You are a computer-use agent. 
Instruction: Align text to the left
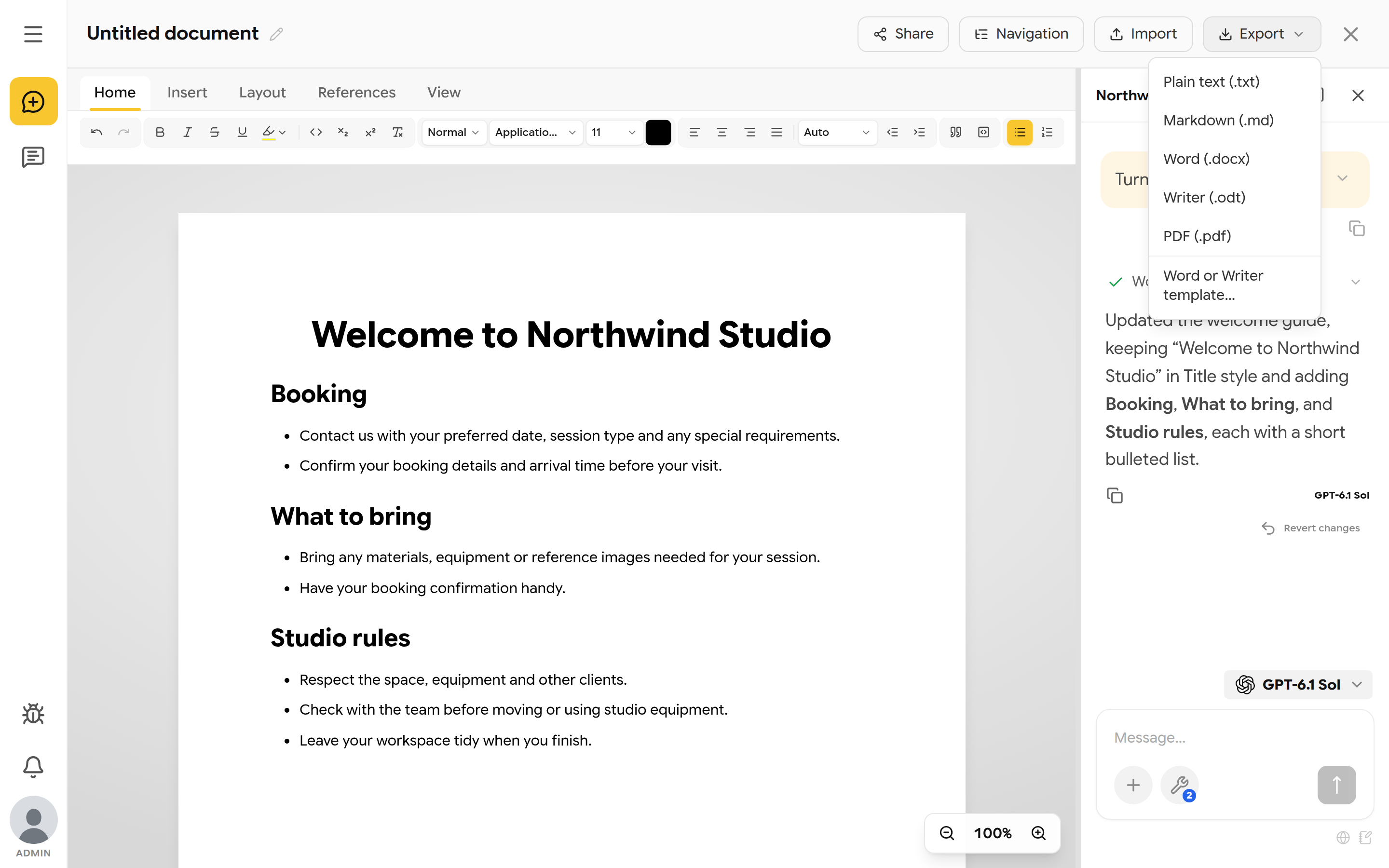pos(694,132)
